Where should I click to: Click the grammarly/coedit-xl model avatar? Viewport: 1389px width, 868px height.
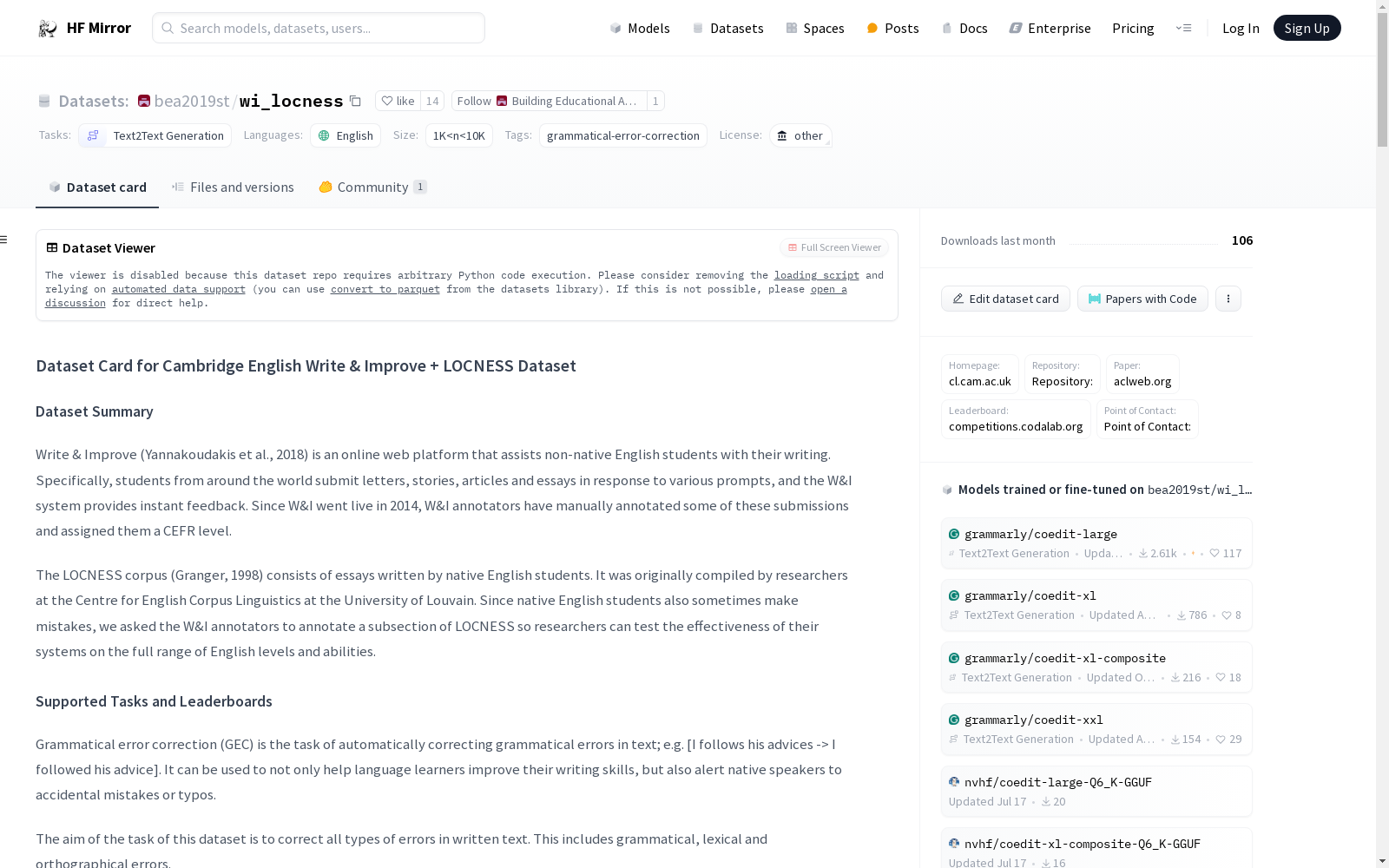954,595
